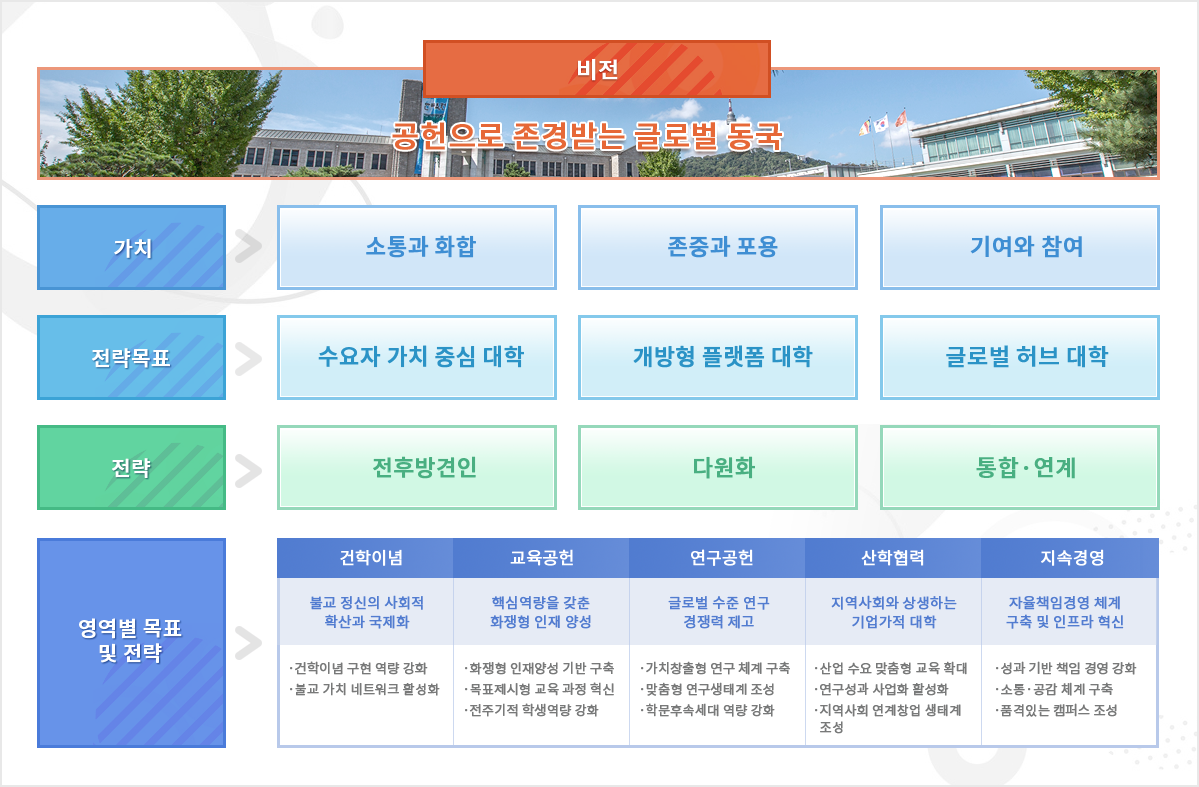The height and width of the screenshot is (787, 1199).
Task: Choose the 수요자 가치 중심 대학 box
Action: pos(417,357)
